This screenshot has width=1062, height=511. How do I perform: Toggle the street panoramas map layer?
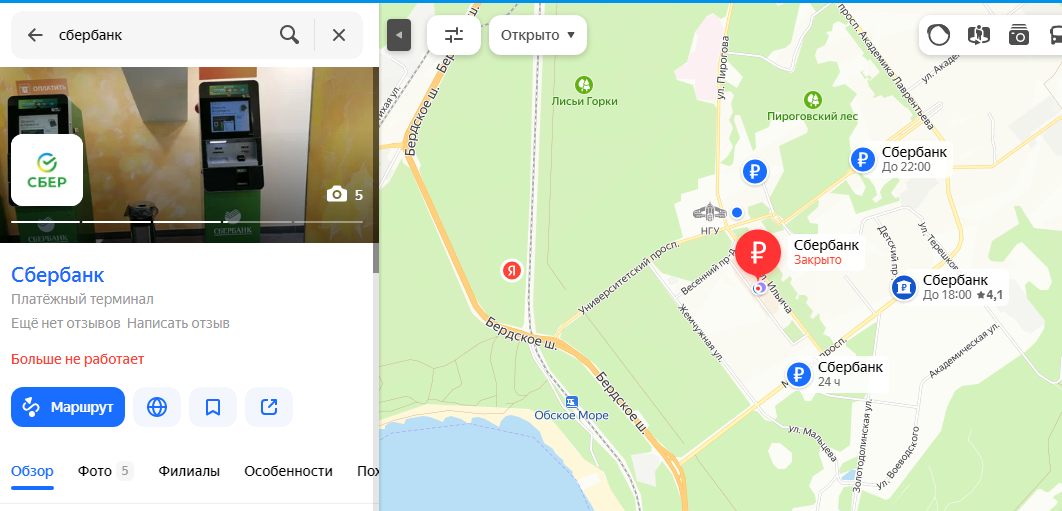(979, 35)
